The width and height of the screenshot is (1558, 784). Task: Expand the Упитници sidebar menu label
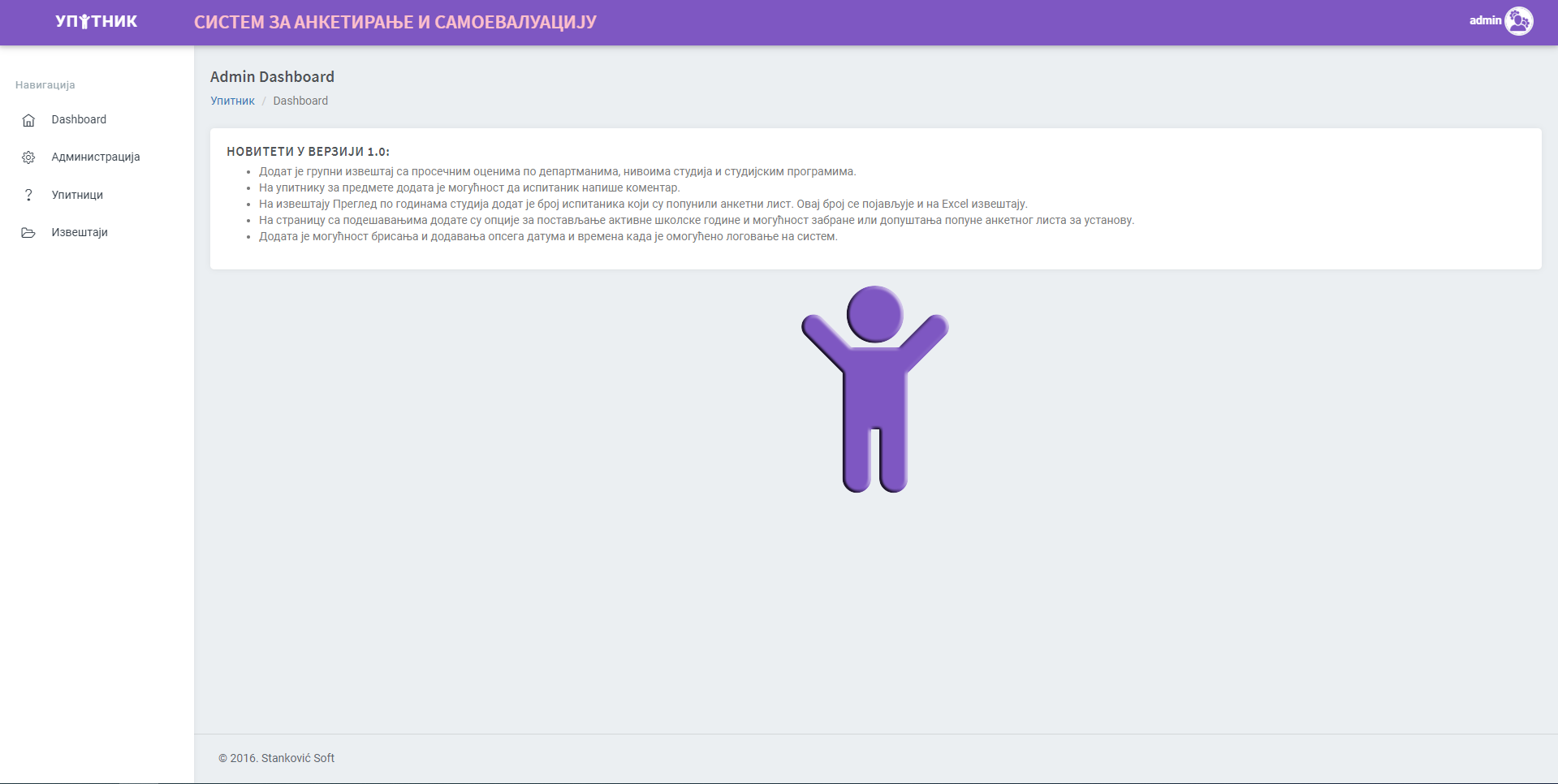pyautogui.click(x=77, y=195)
